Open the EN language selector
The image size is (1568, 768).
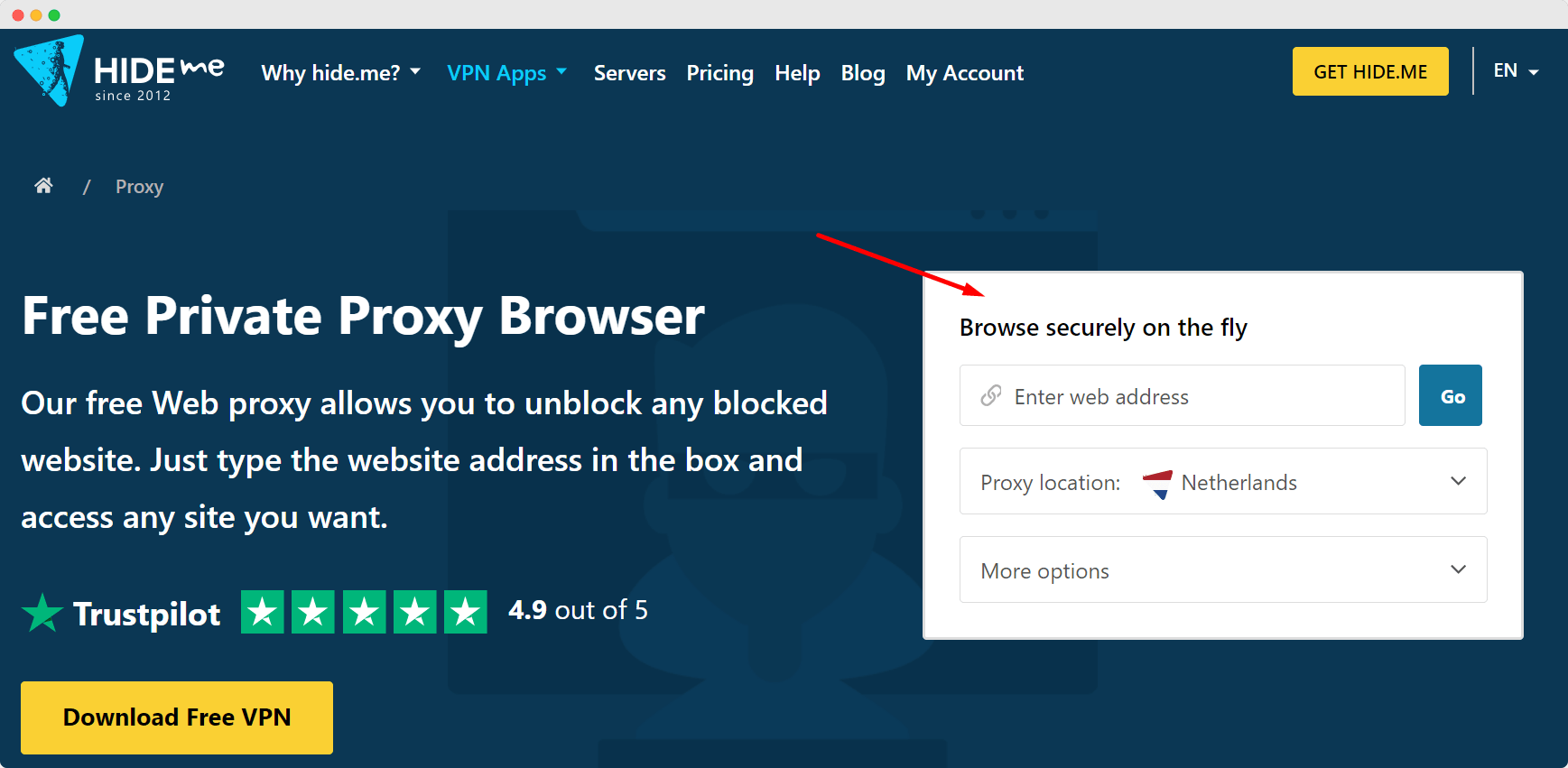click(x=1516, y=70)
